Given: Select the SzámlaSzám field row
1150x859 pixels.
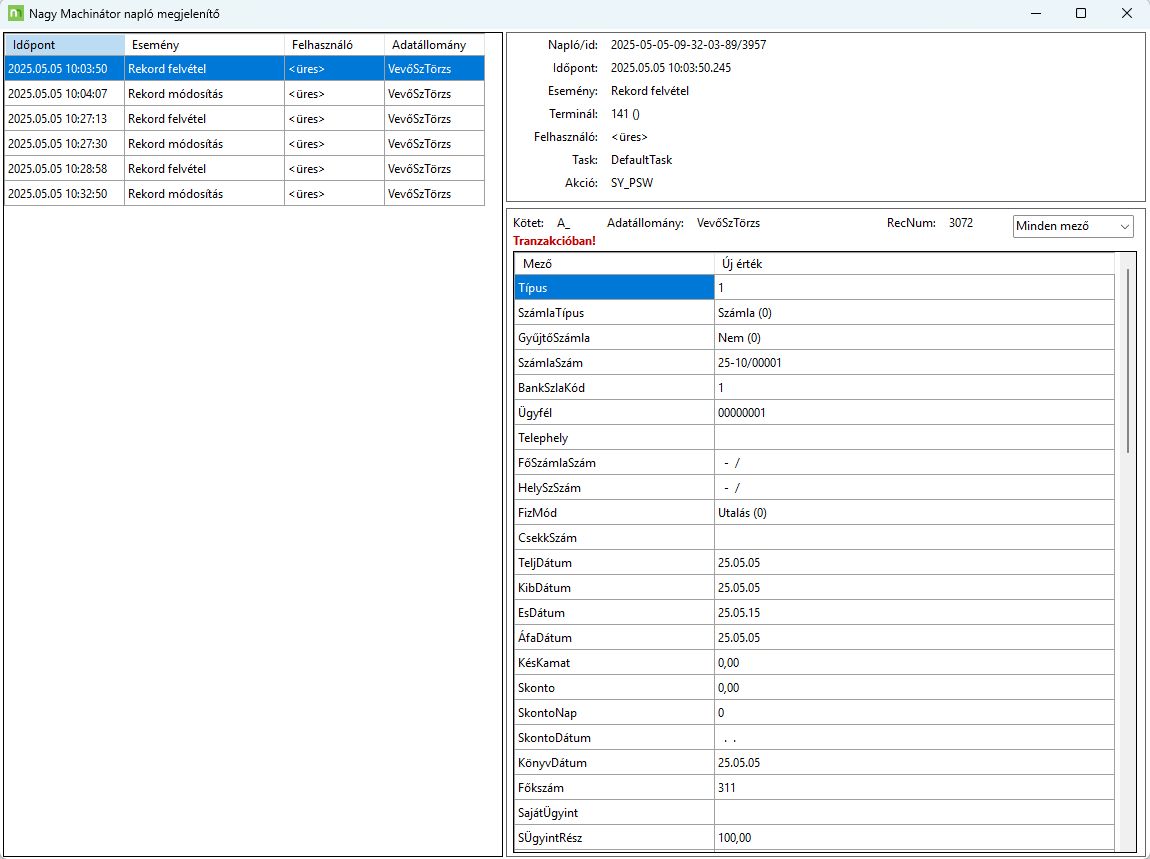Looking at the screenshot, I should pyautogui.click(x=613, y=363).
